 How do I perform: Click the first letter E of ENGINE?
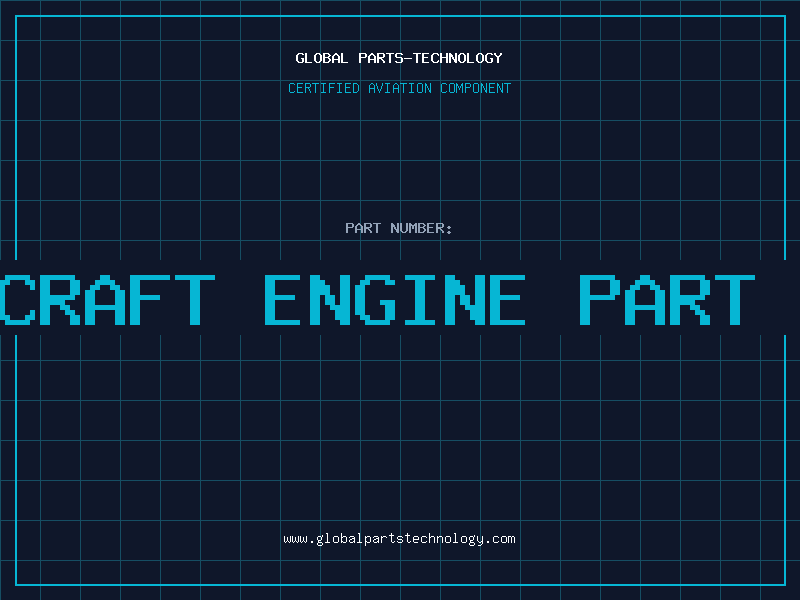pyautogui.click(x=287, y=299)
